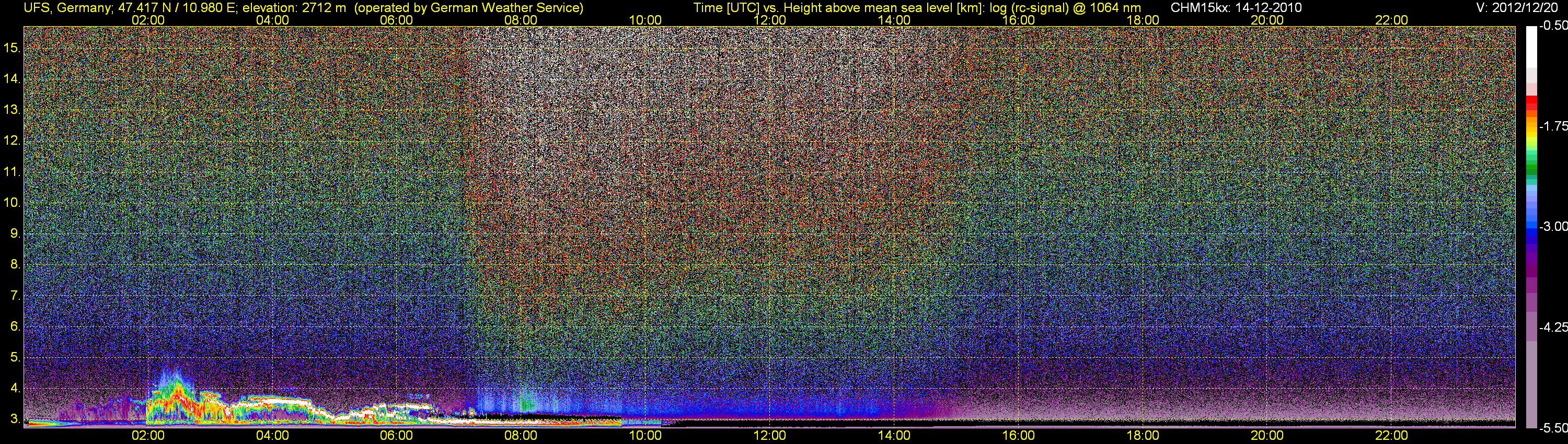Click the 04:00 label on top time axis
Viewport: 1568px width, 444px height.
point(272,20)
